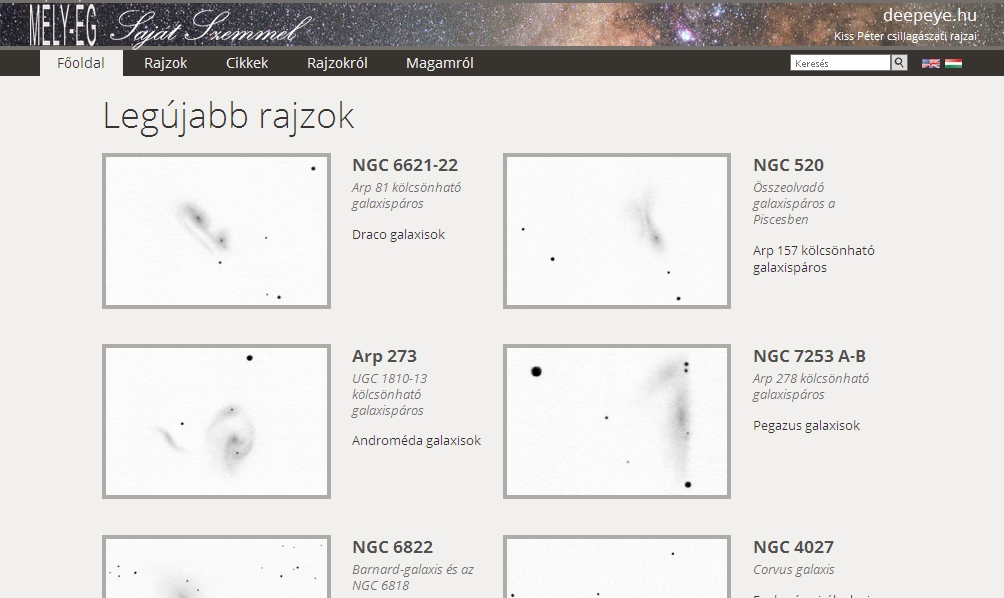This screenshot has height=598, width=1004.
Task: Open the Androméda galaxisok category link
Action: (x=416, y=440)
